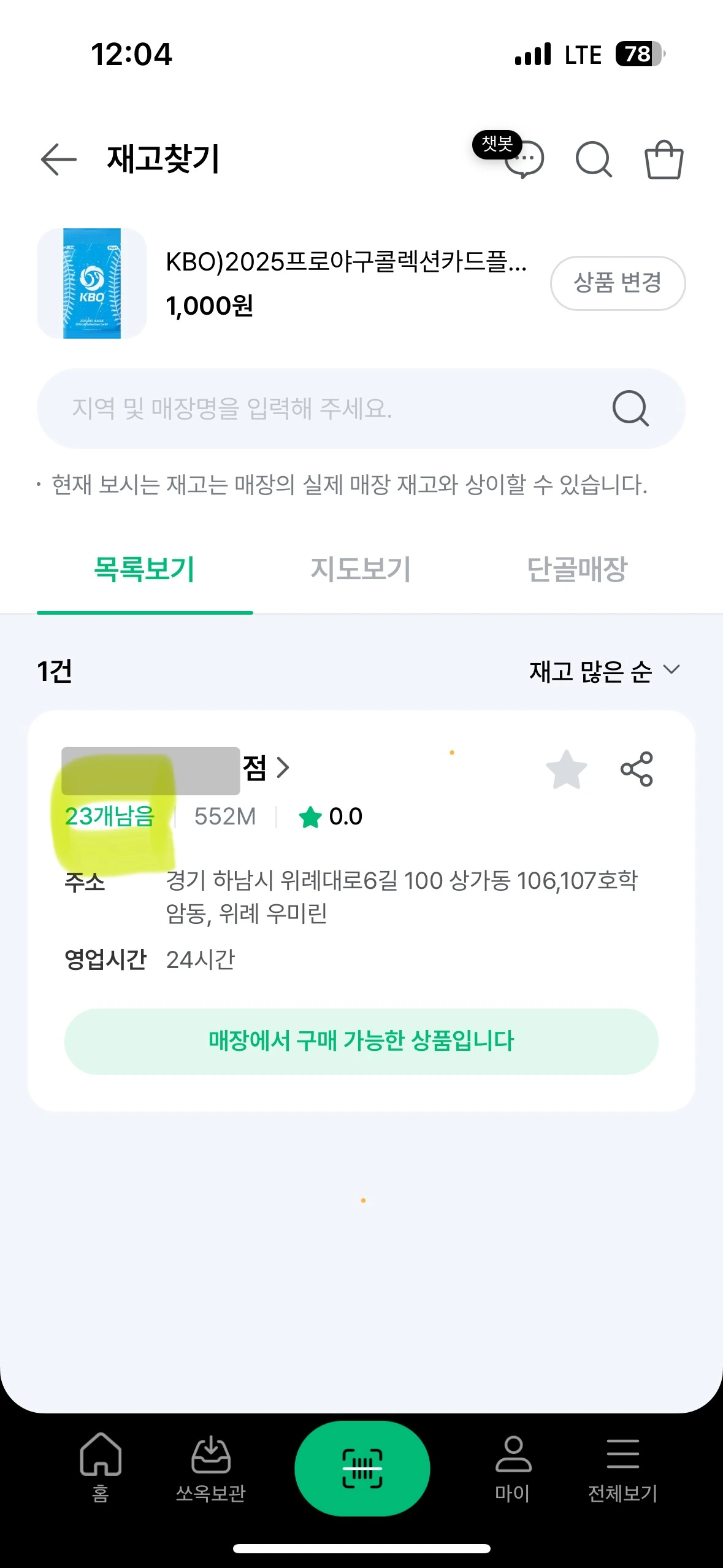
Task: Open 전체보기 hamburger menu
Action: point(622,1467)
